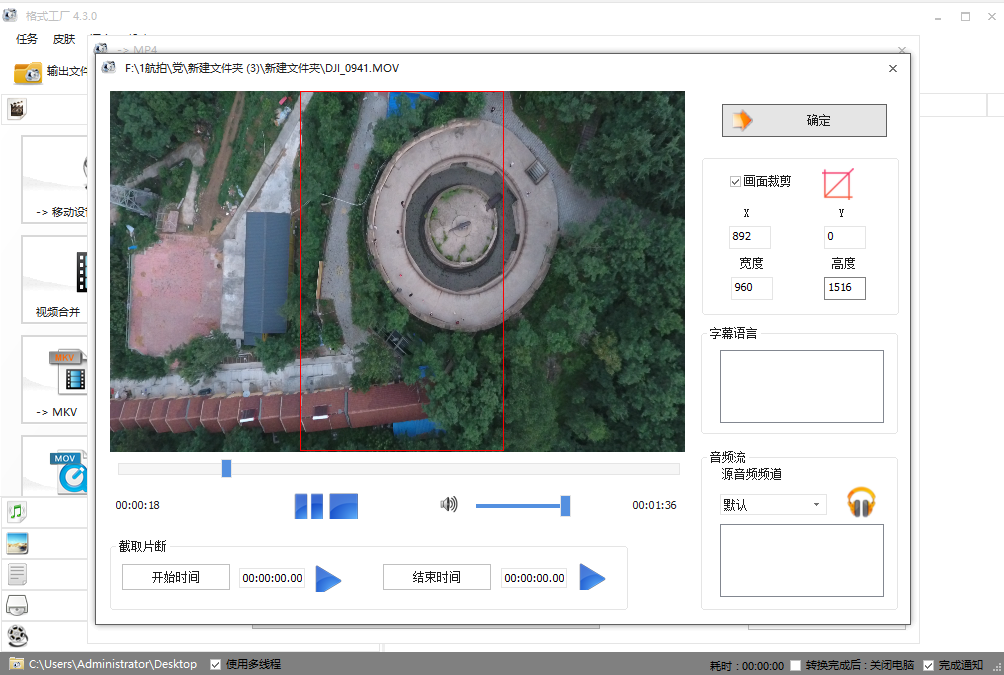This screenshot has width=1004, height=675.
Task: Open the output folder icon in toolbar
Action: pyautogui.click(x=27, y=72)
